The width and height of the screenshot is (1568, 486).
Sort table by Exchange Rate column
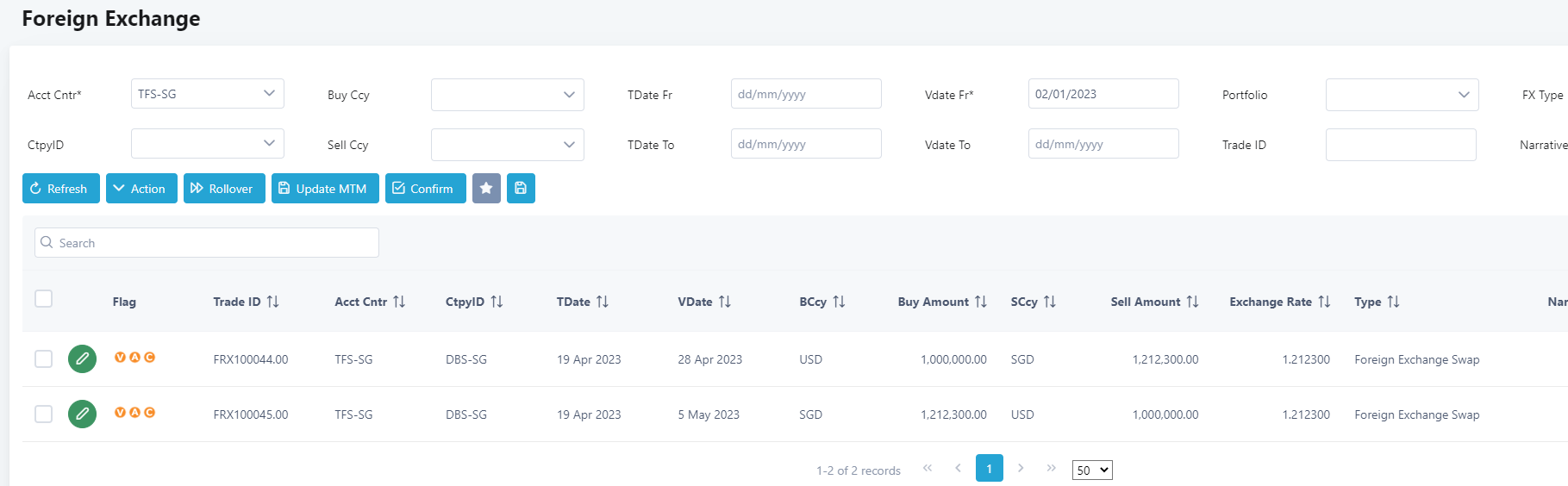coord(1324,302)
